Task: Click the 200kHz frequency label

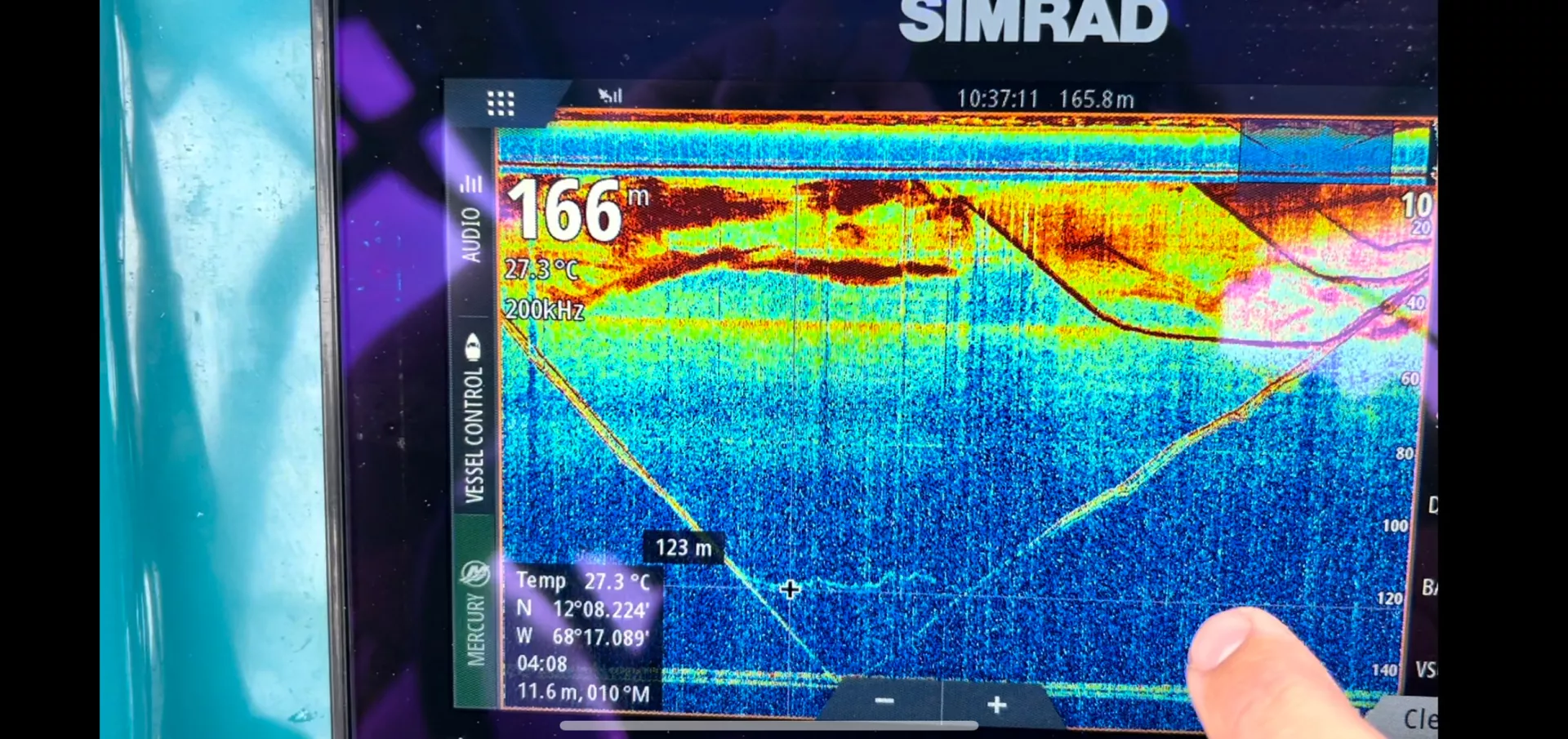Action: pyautogui.click(x=544, y=310)
